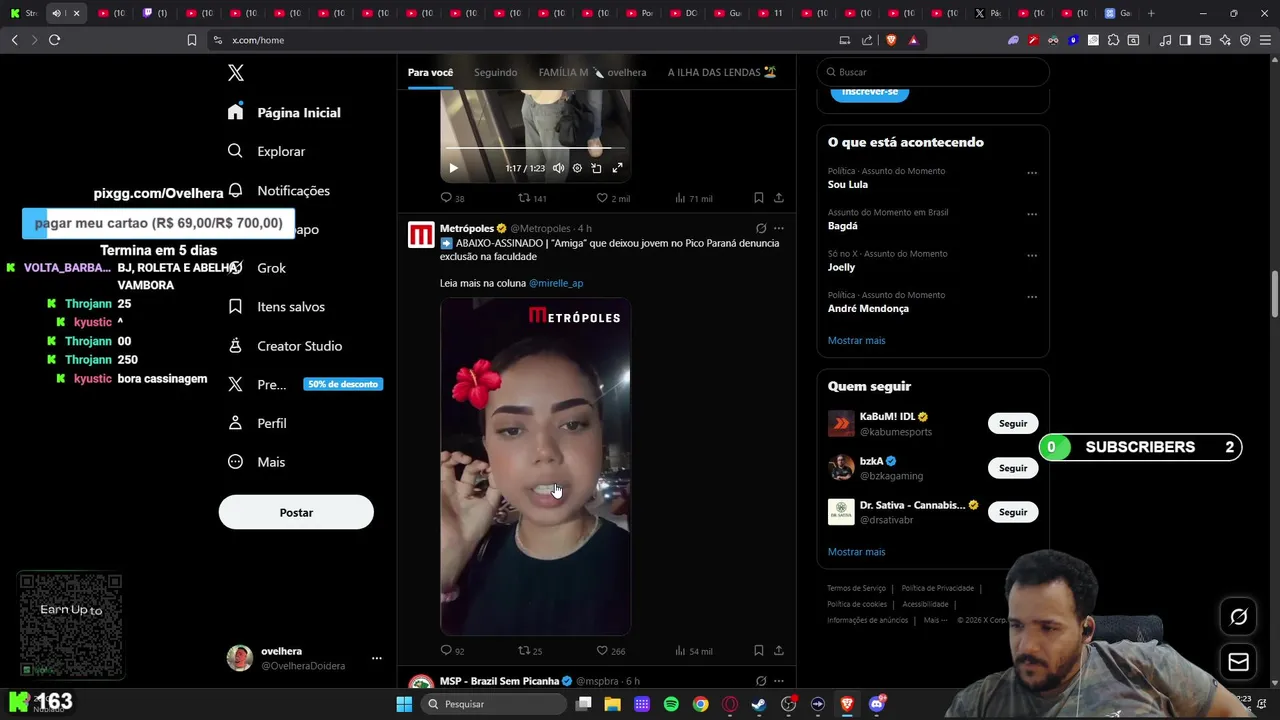1280x720 pixels.
Task: Follow bzkA with Seguir button
Action: click(1013, 468)
